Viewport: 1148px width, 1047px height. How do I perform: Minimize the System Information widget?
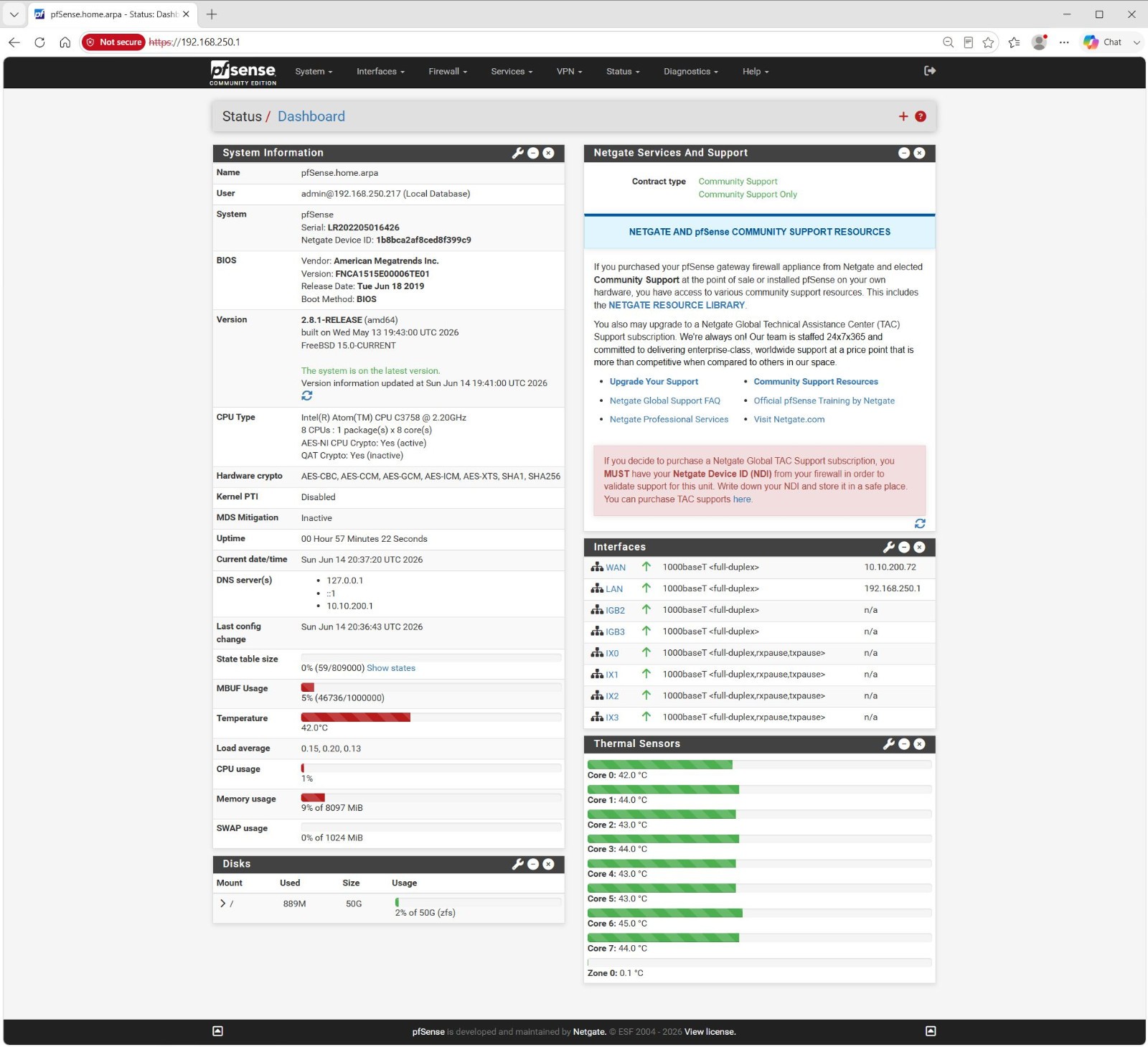(533, 153)
